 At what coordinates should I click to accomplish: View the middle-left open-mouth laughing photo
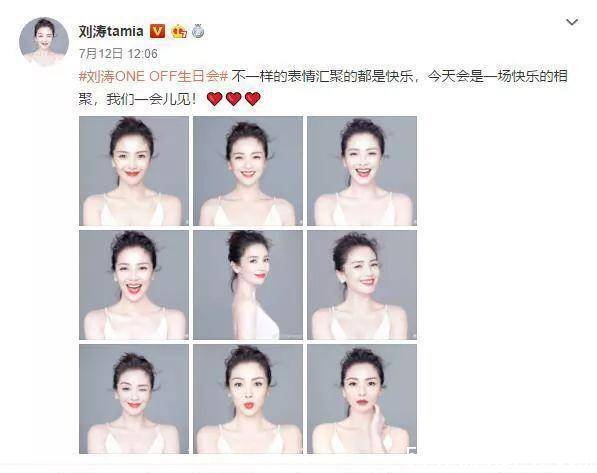[x=134, y=285]
